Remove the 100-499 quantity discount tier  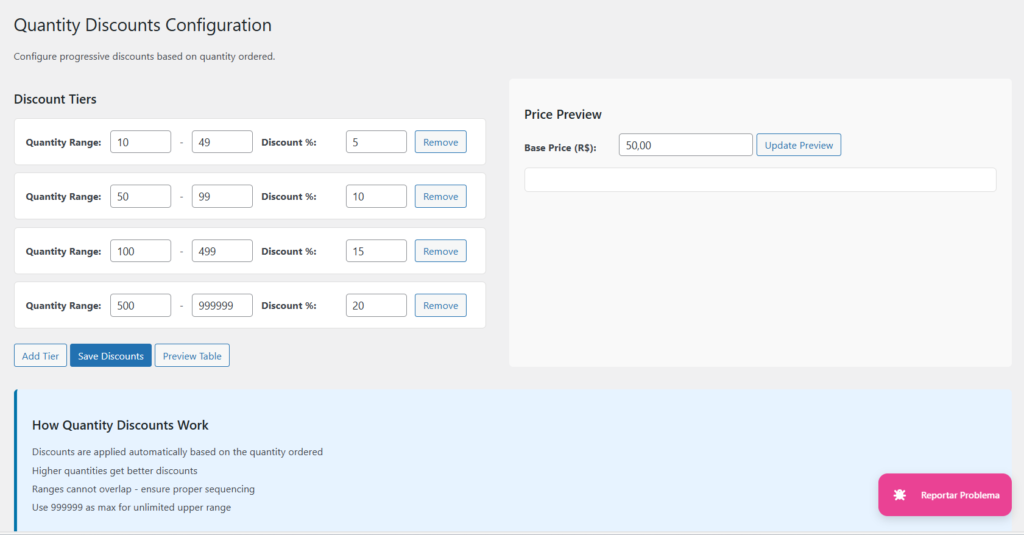pos(440,251)
